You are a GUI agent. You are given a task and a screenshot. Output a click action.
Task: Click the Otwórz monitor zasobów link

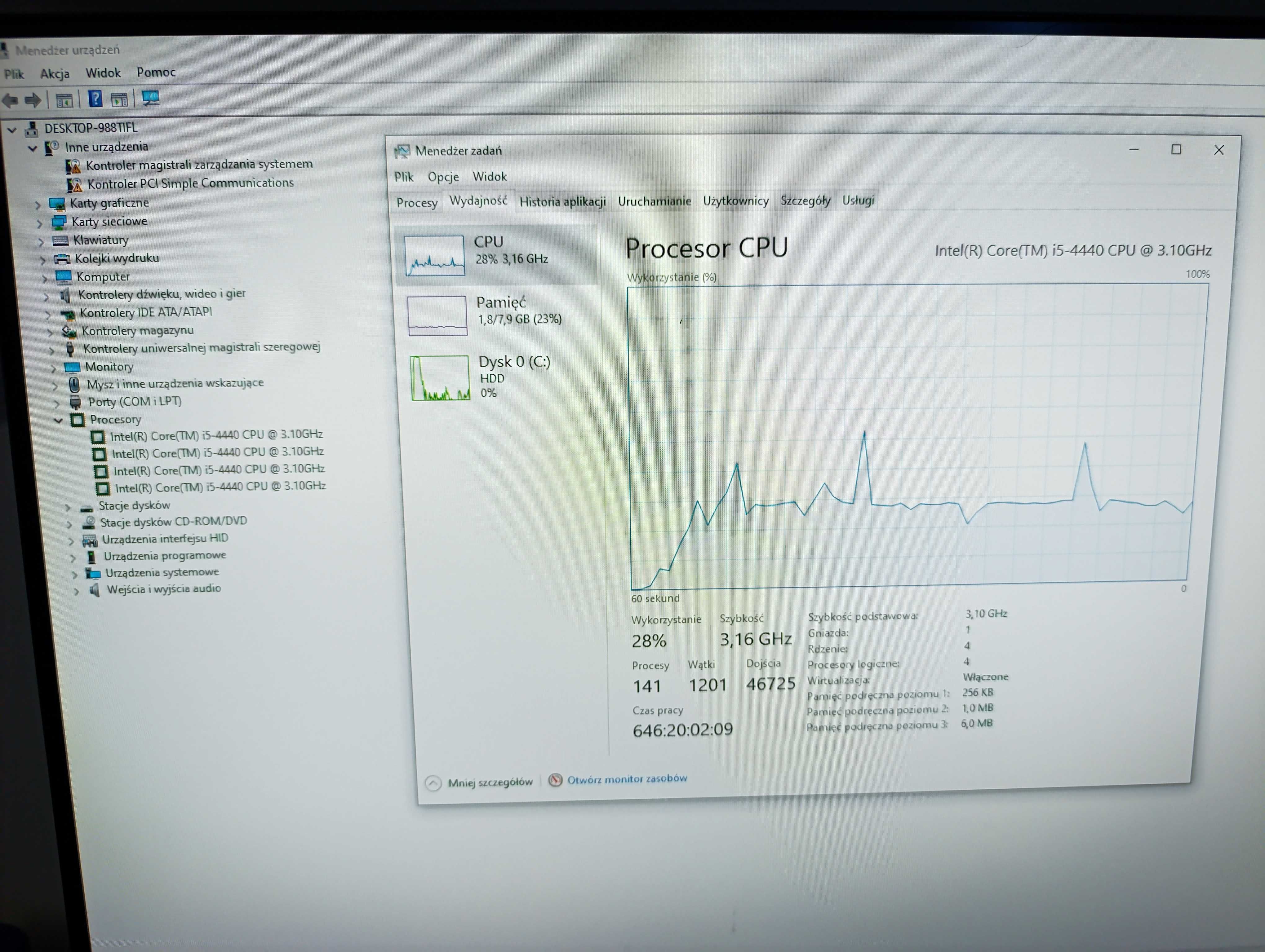[x=627, y=779]
